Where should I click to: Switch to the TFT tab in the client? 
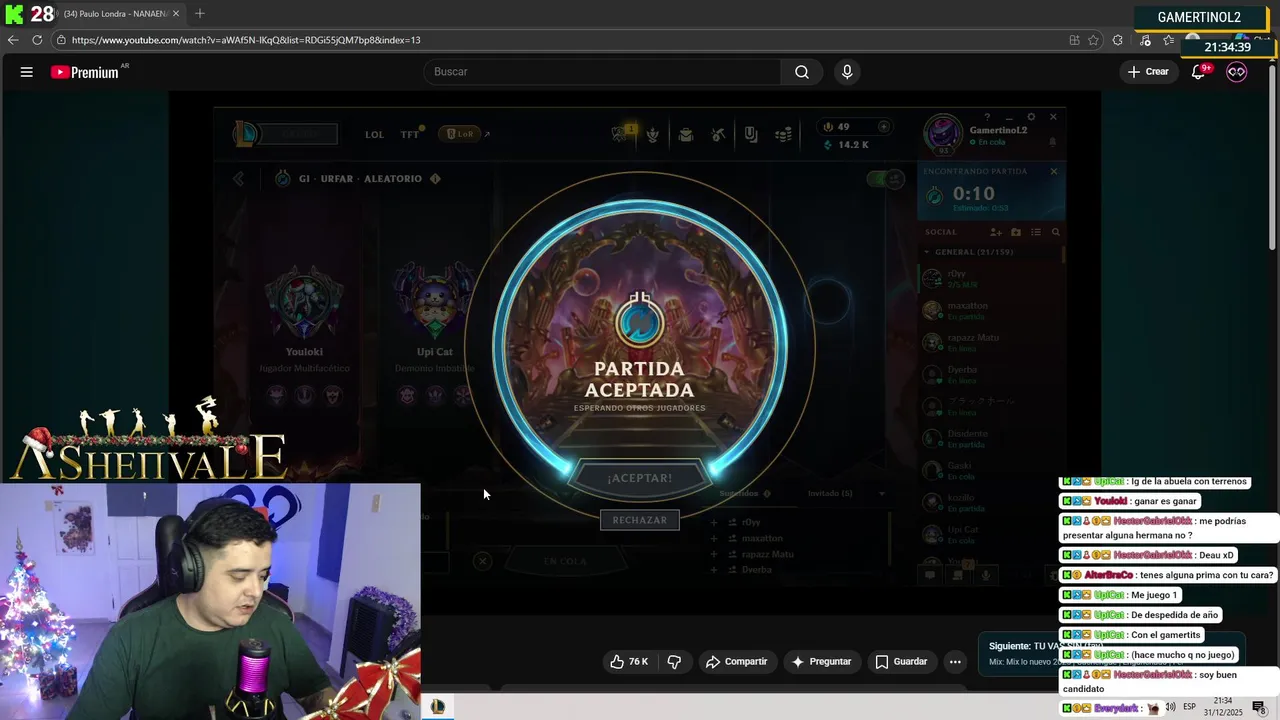click(410, 134)
